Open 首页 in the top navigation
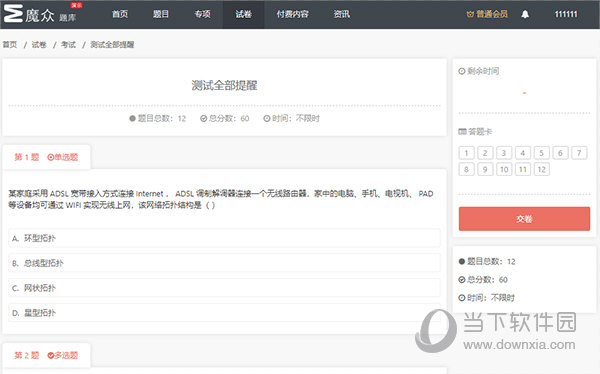 pos(120,14)
